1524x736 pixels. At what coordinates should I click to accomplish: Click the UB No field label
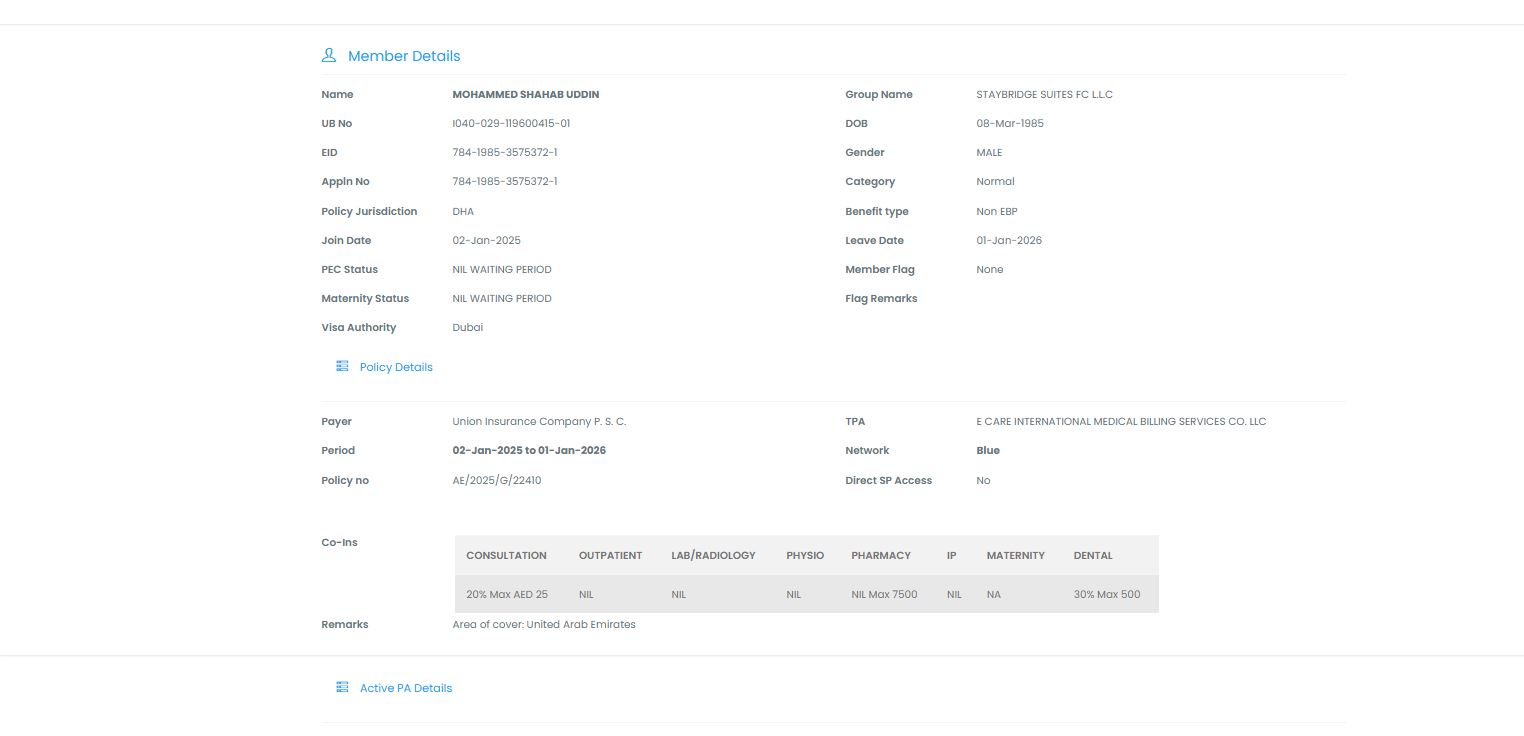click(x=337, y=123)
